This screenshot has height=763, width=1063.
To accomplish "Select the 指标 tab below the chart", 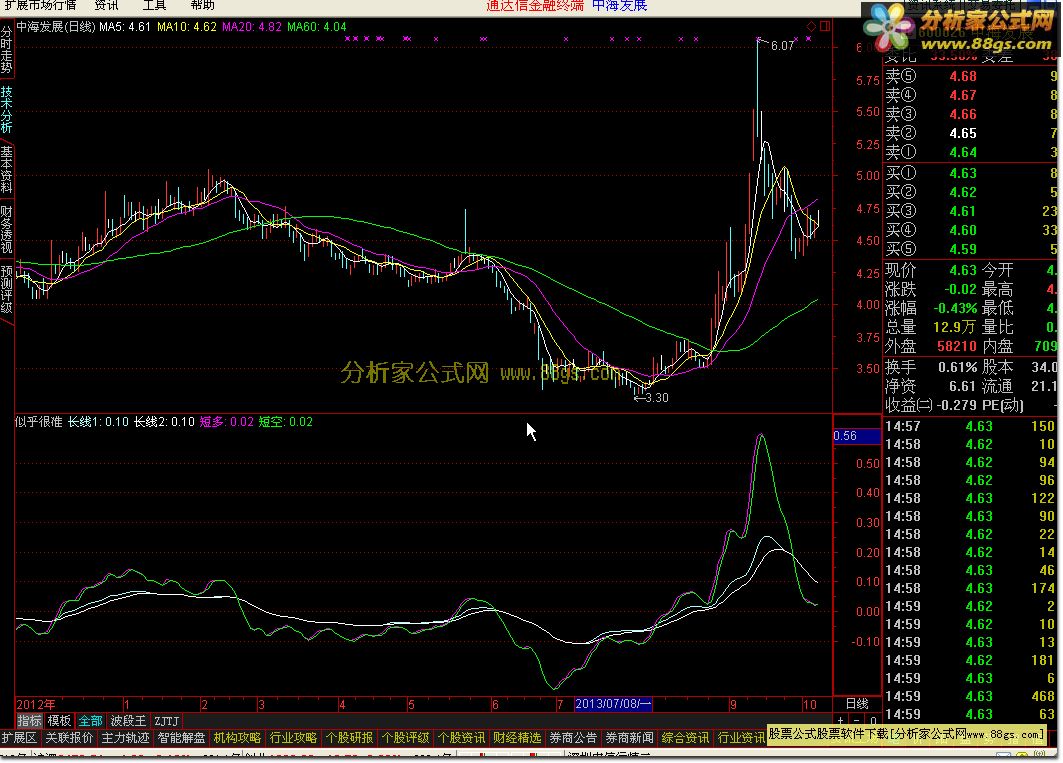I will (29, 720).
